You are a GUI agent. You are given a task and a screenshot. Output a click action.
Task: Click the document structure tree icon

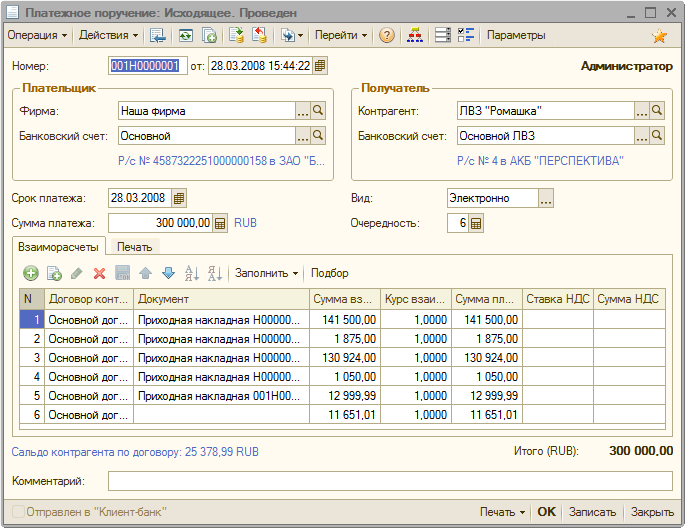tap(415, 35)
